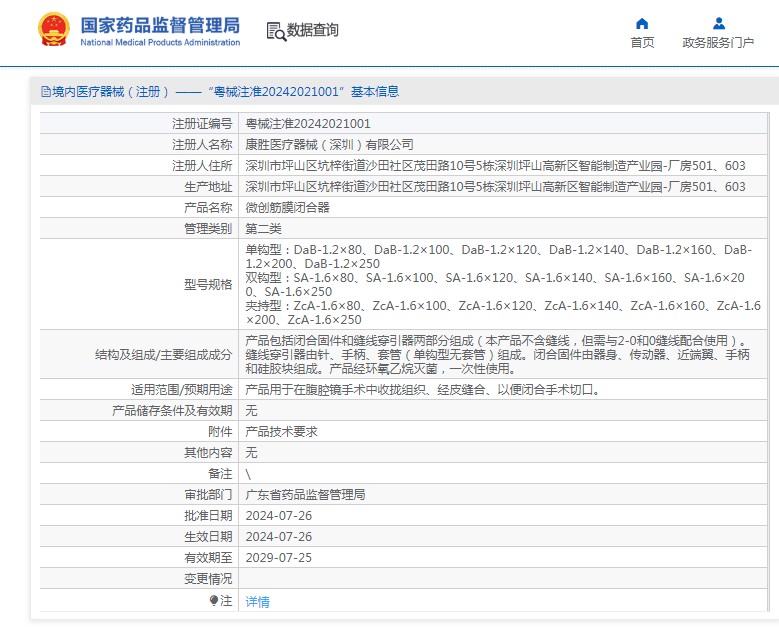
Task: Click the 国家药品监督管理局 title text
Action: (160, 23)
